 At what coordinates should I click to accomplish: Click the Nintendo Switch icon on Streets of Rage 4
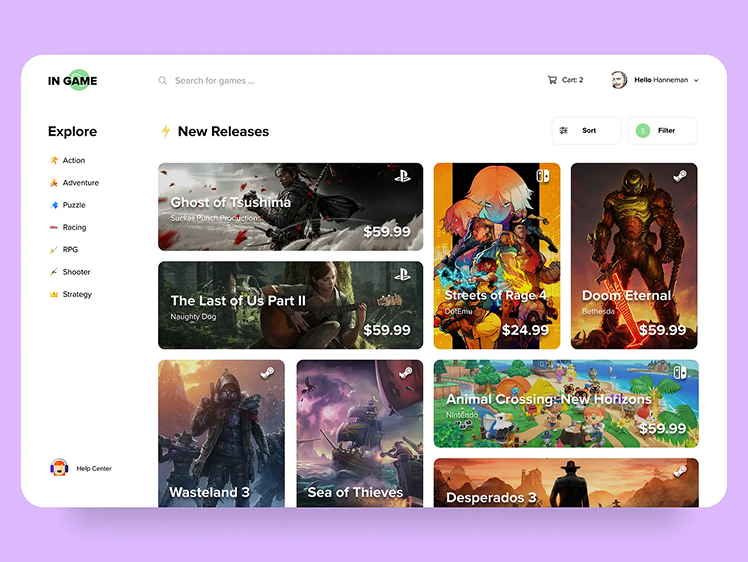coord(542,176)
